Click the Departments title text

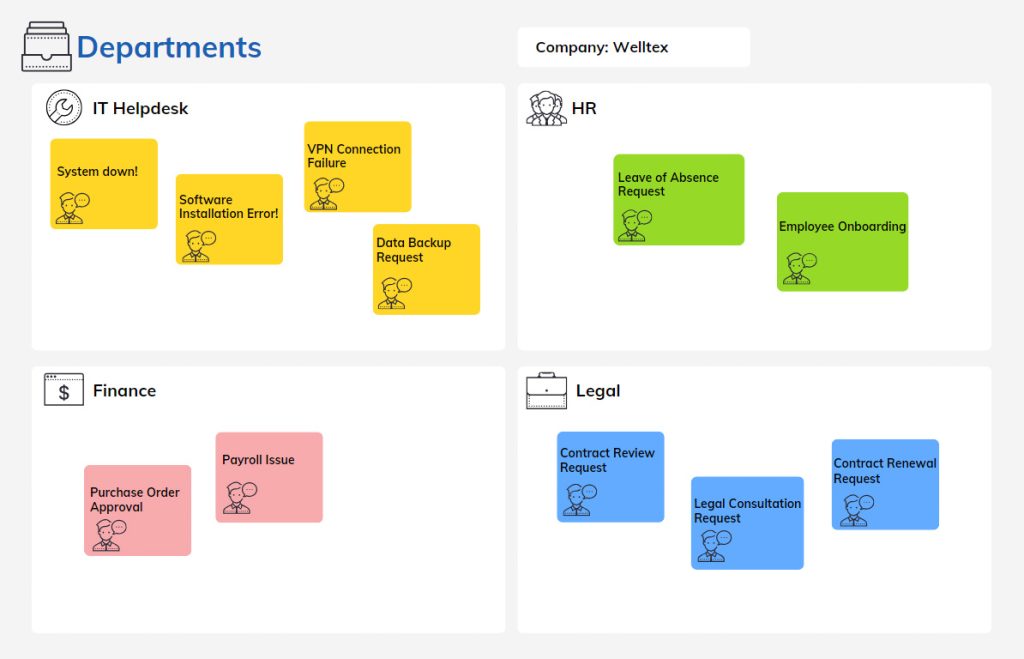point(169,48)
